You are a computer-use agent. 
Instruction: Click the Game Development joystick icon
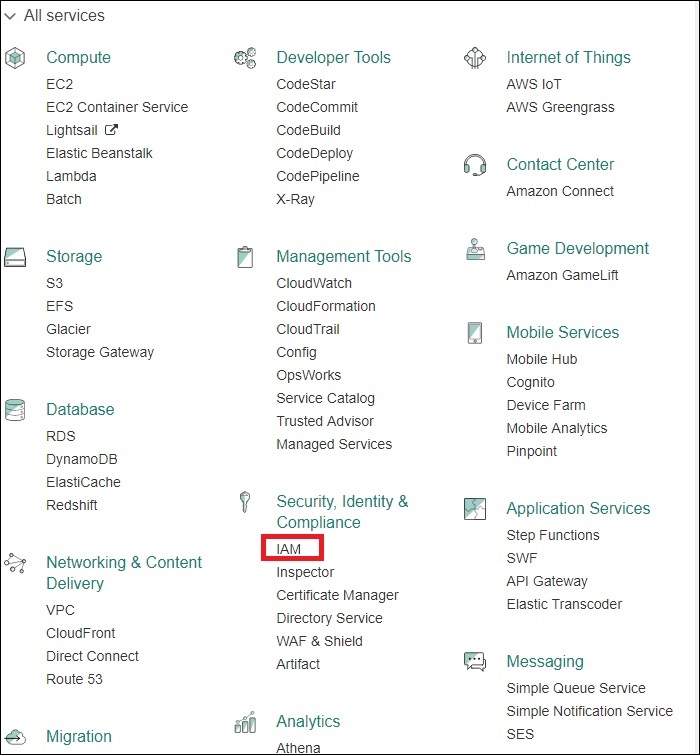(475, 249)
